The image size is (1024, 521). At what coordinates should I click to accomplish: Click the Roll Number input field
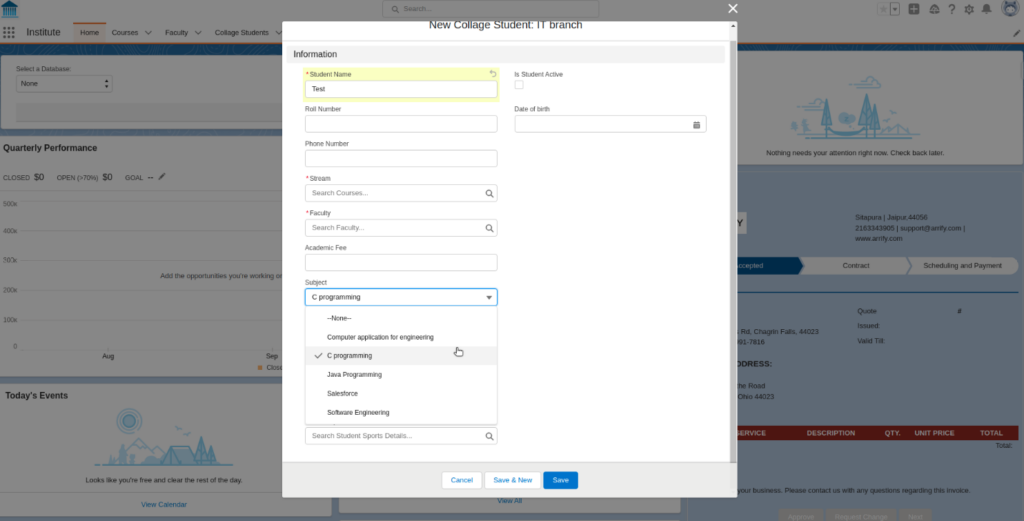point(400,124)
